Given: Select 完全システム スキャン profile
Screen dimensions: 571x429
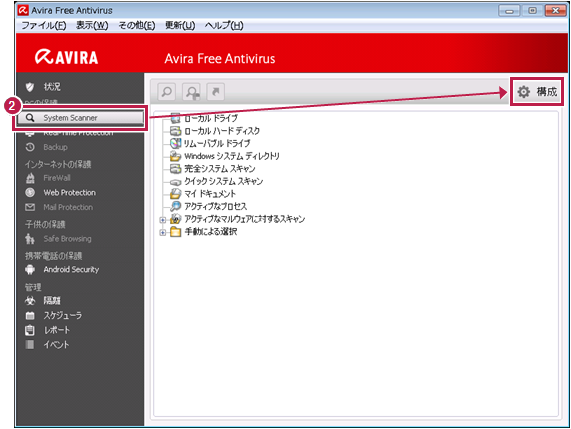Looking at the screenshot, I should click(x=220, y=169).
